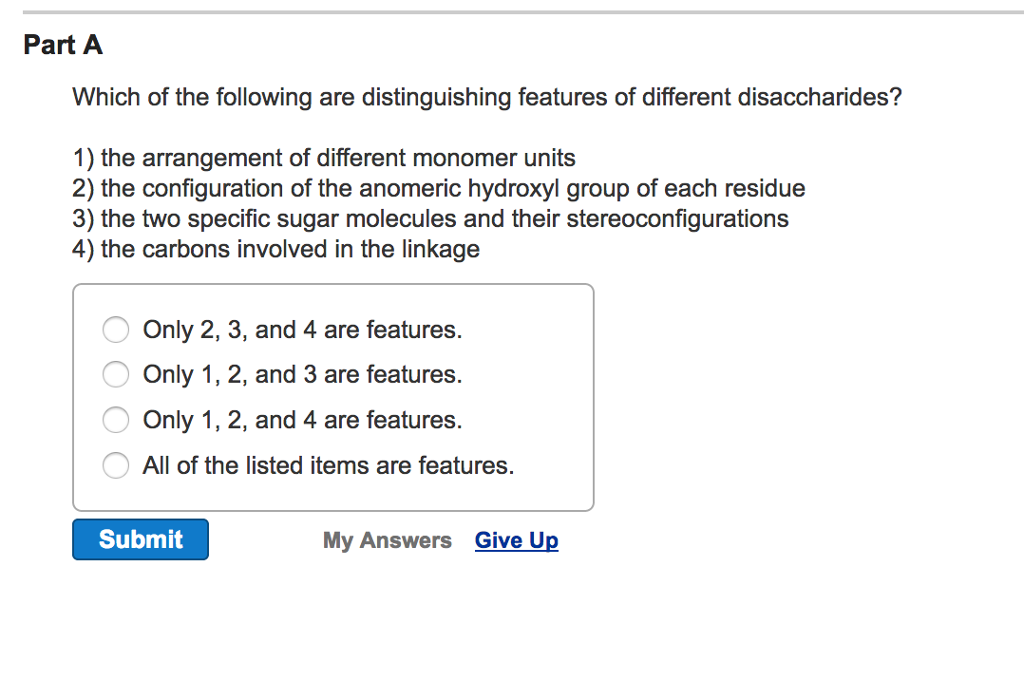Click the question text about disaccharides
Screen dimensions: 1024x680
click(487, 97)
